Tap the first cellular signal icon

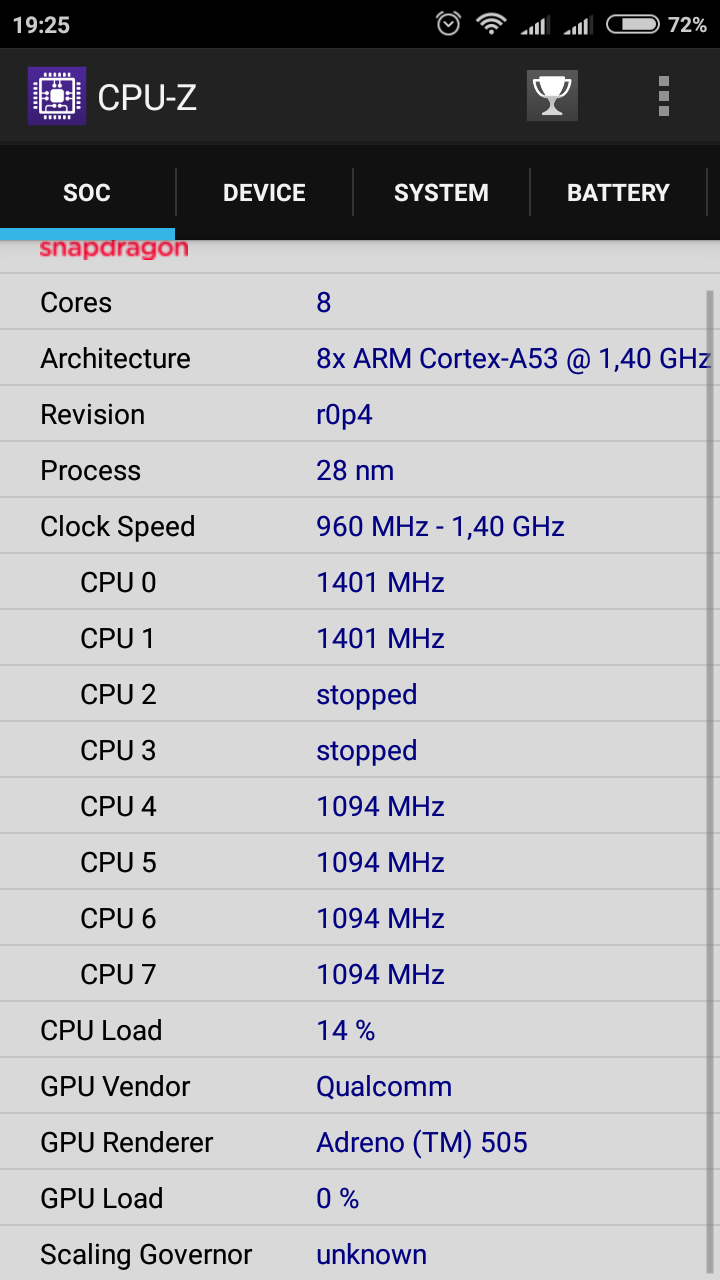[535, 24]
